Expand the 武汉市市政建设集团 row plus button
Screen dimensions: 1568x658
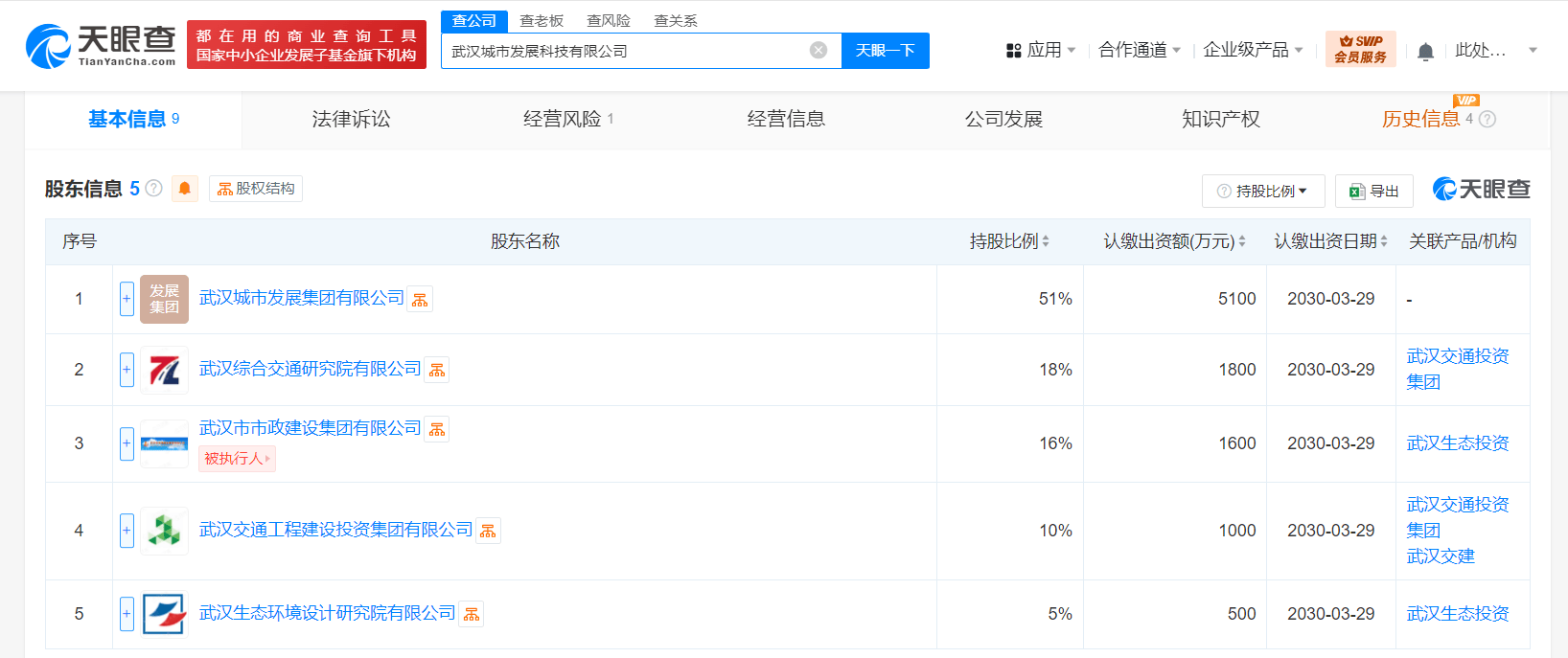127,443
